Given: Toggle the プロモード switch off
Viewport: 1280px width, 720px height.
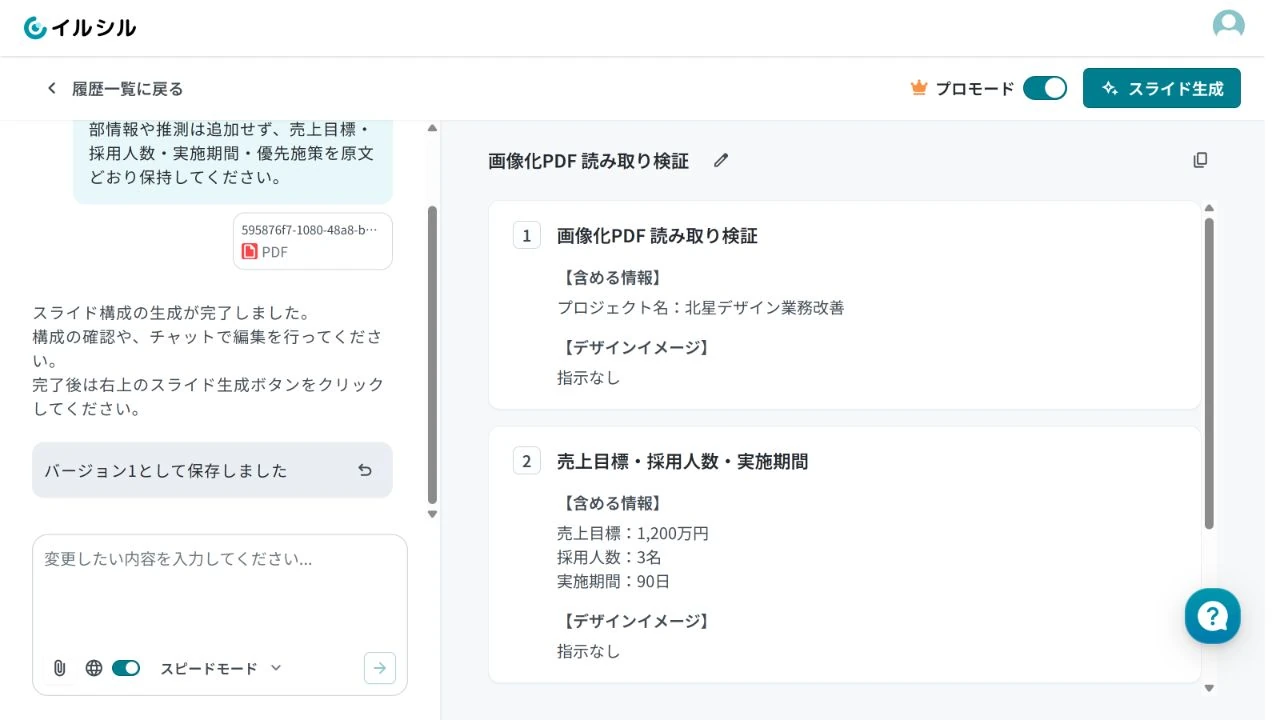Looking at the screenshot, I should (1045, 88).
